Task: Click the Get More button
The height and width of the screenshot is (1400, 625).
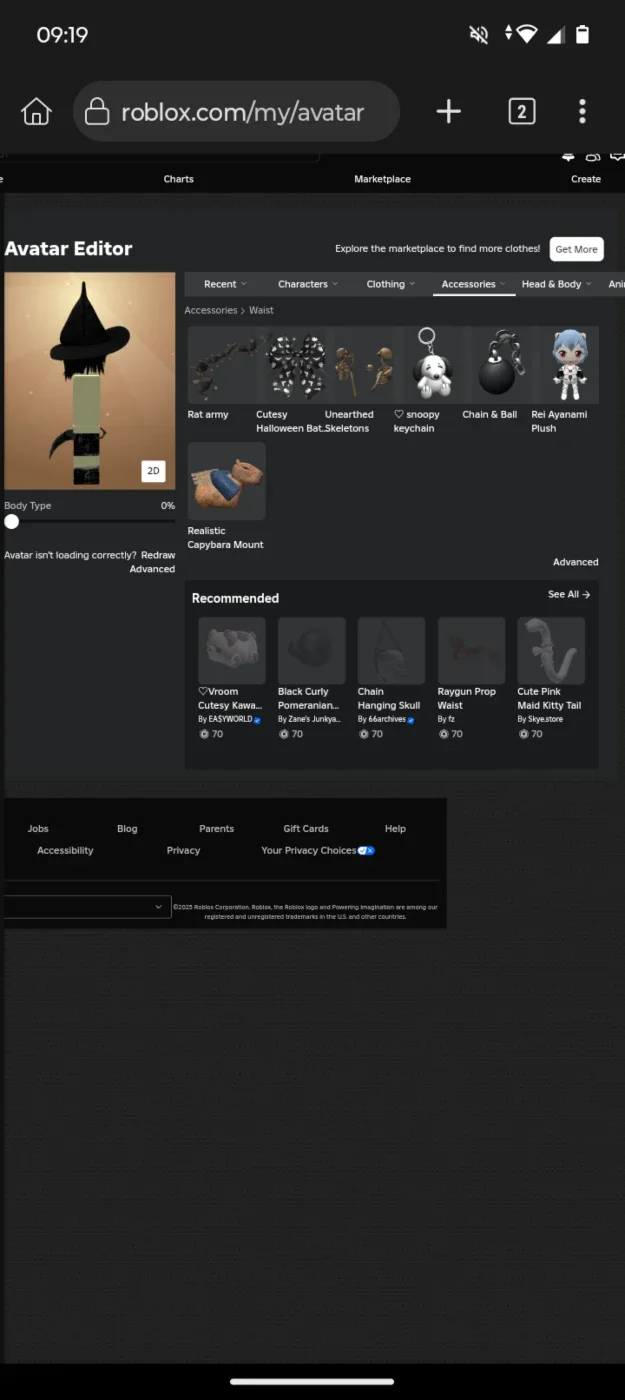Action: 577,249
